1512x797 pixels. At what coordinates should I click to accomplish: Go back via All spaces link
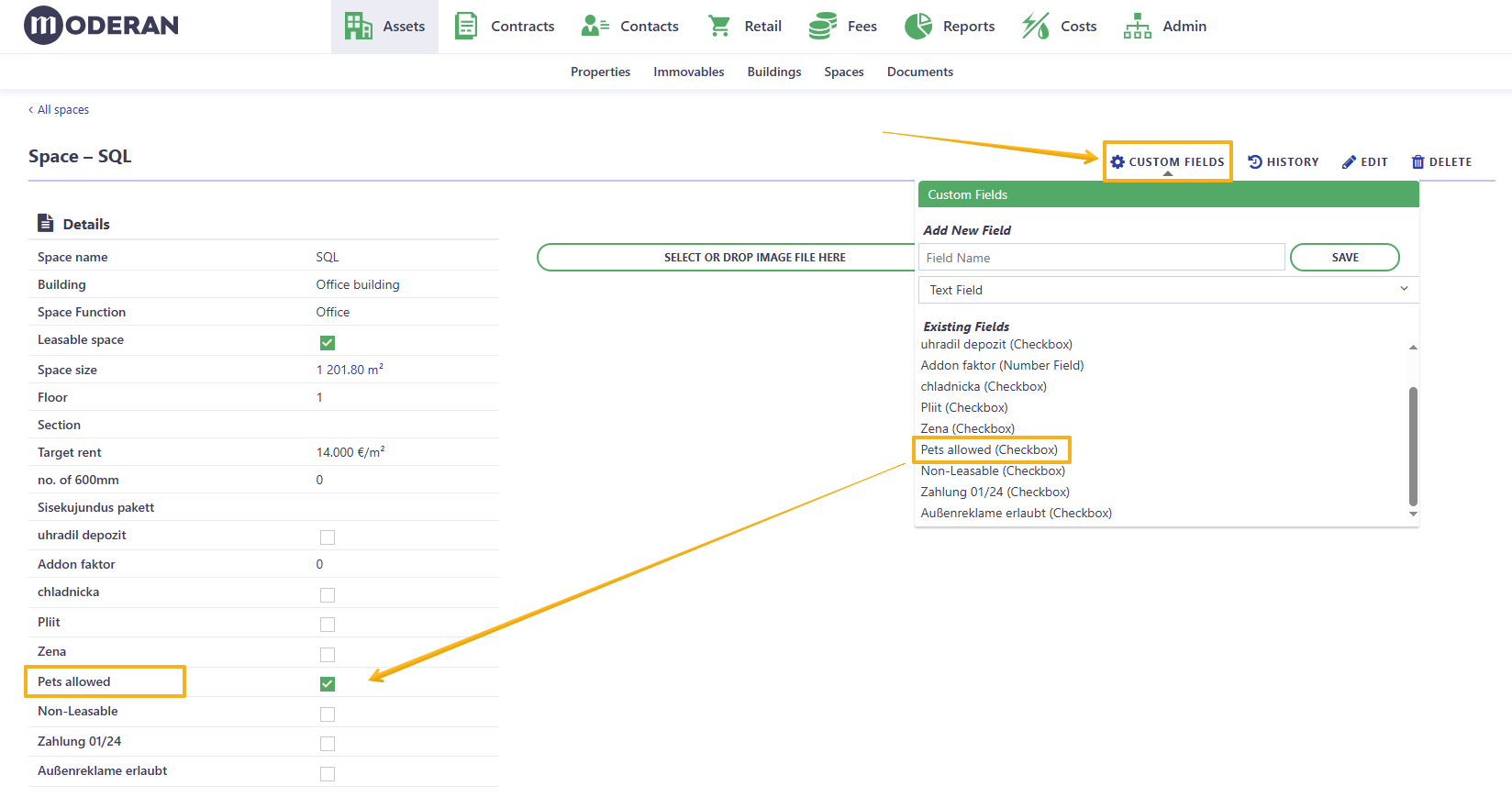point(59,109)
